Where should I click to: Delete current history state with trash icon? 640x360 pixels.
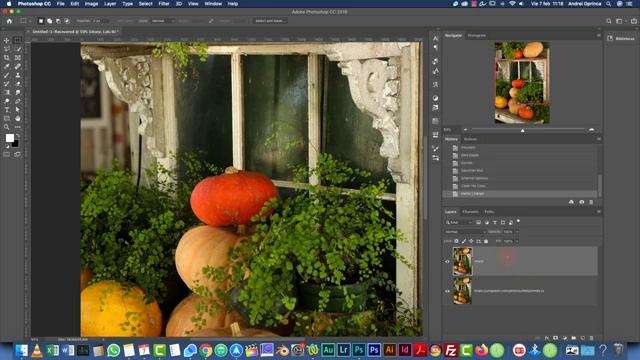[591, 202]
